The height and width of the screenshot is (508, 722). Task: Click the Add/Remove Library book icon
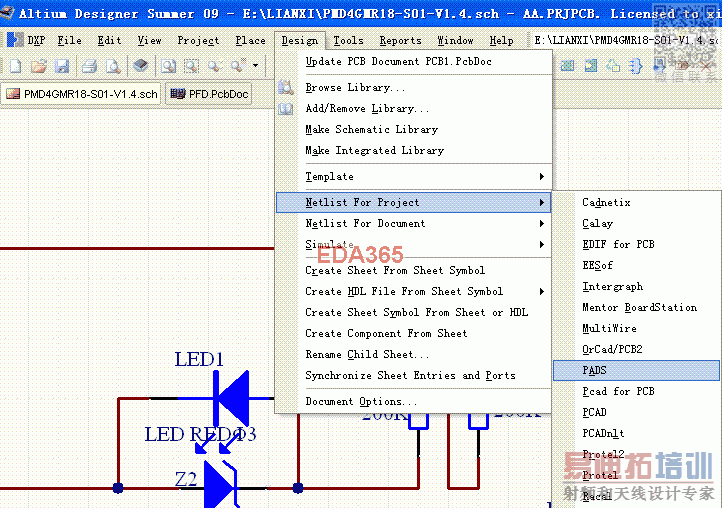click(285, 109)
